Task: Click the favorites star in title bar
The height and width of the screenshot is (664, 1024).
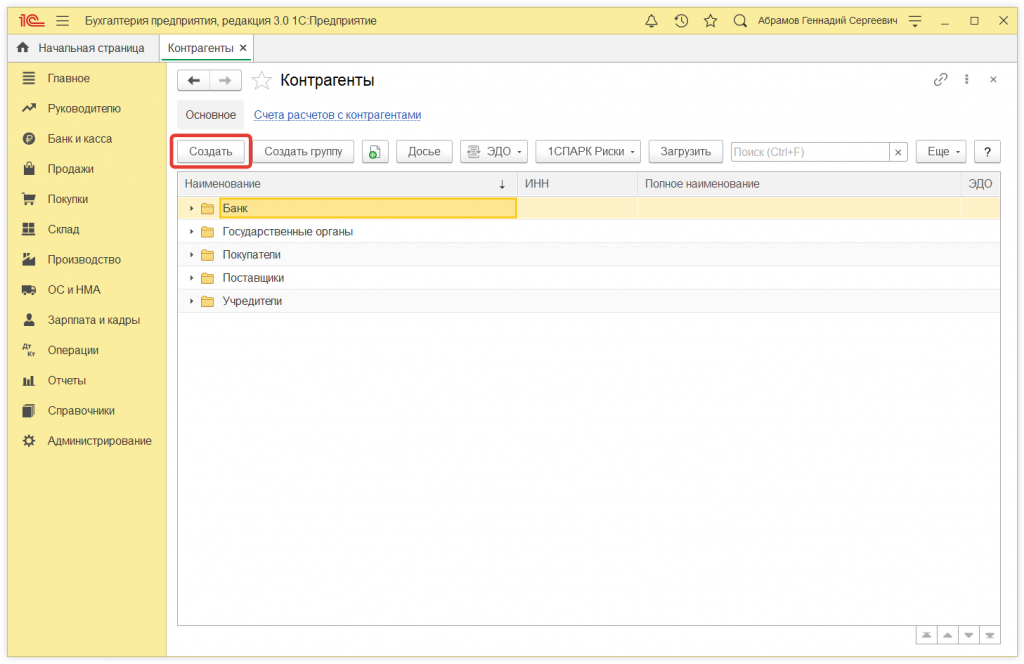Action: tap(710, 21)
